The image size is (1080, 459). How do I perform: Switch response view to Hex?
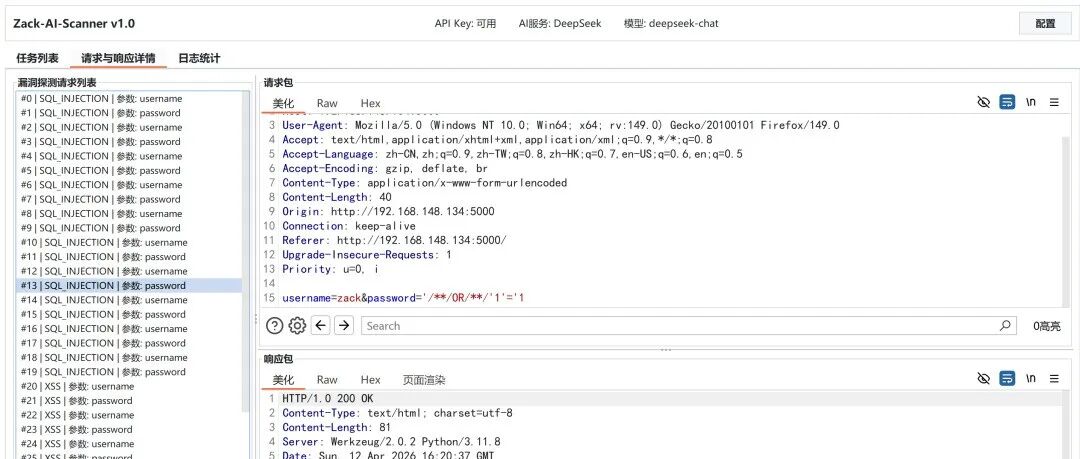[371, 380]
